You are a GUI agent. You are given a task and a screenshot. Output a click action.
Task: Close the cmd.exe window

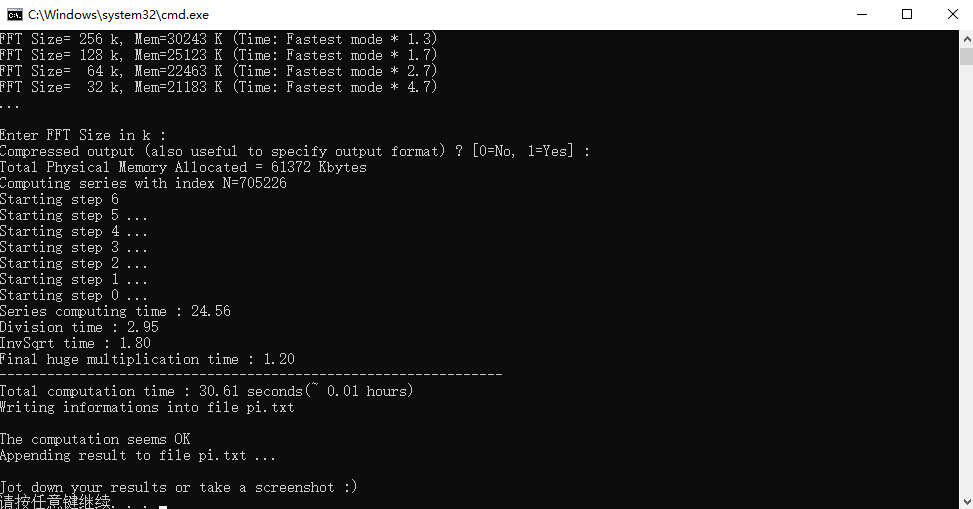[953, 14]
